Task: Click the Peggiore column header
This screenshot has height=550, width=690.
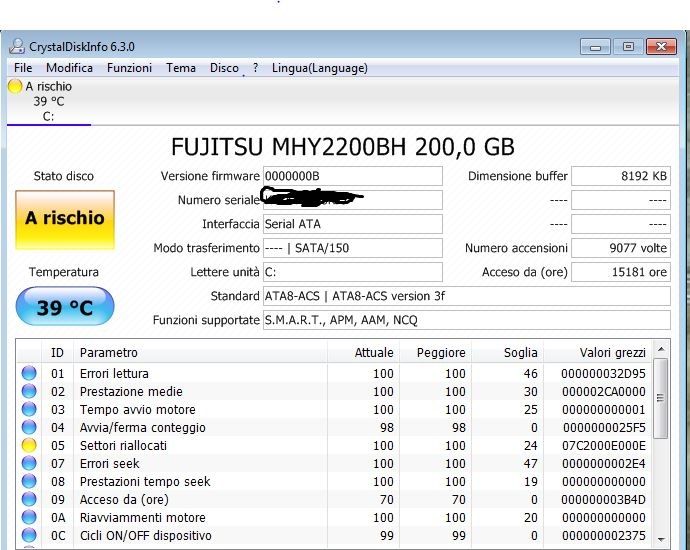Action: click(x=436, y=352)
